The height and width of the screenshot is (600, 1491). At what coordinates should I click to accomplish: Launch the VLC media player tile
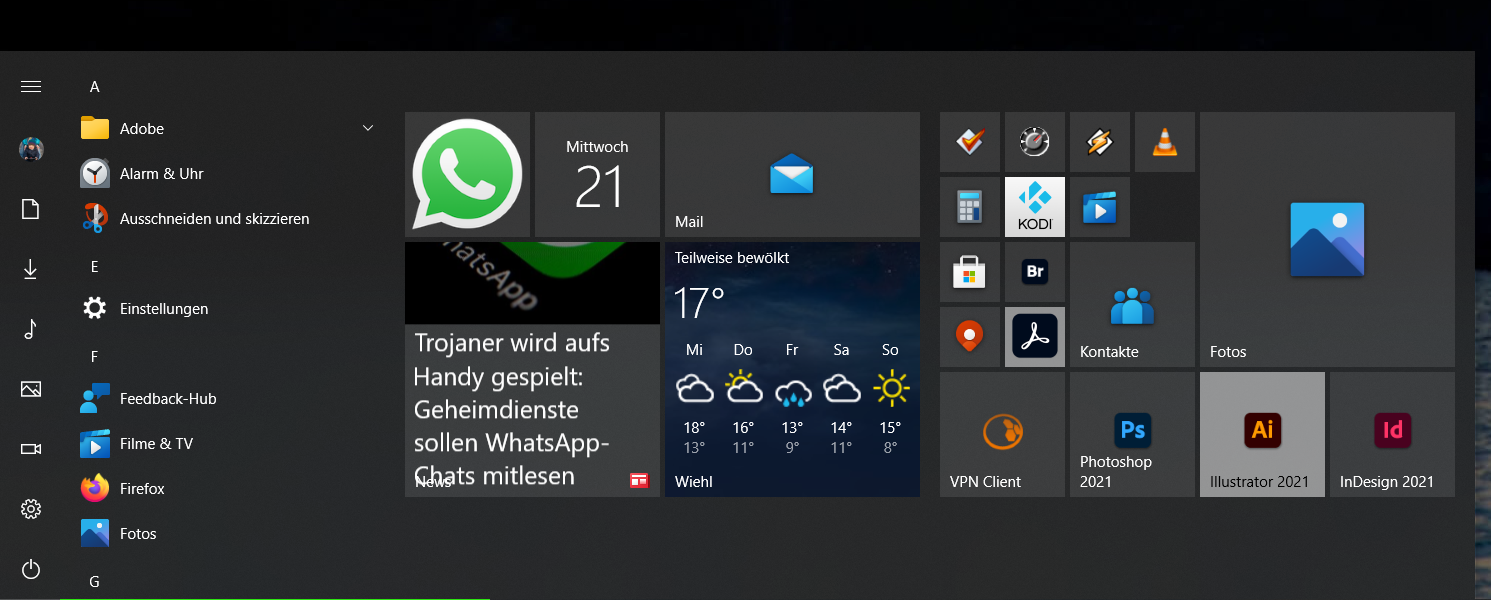pos(1164,141)
